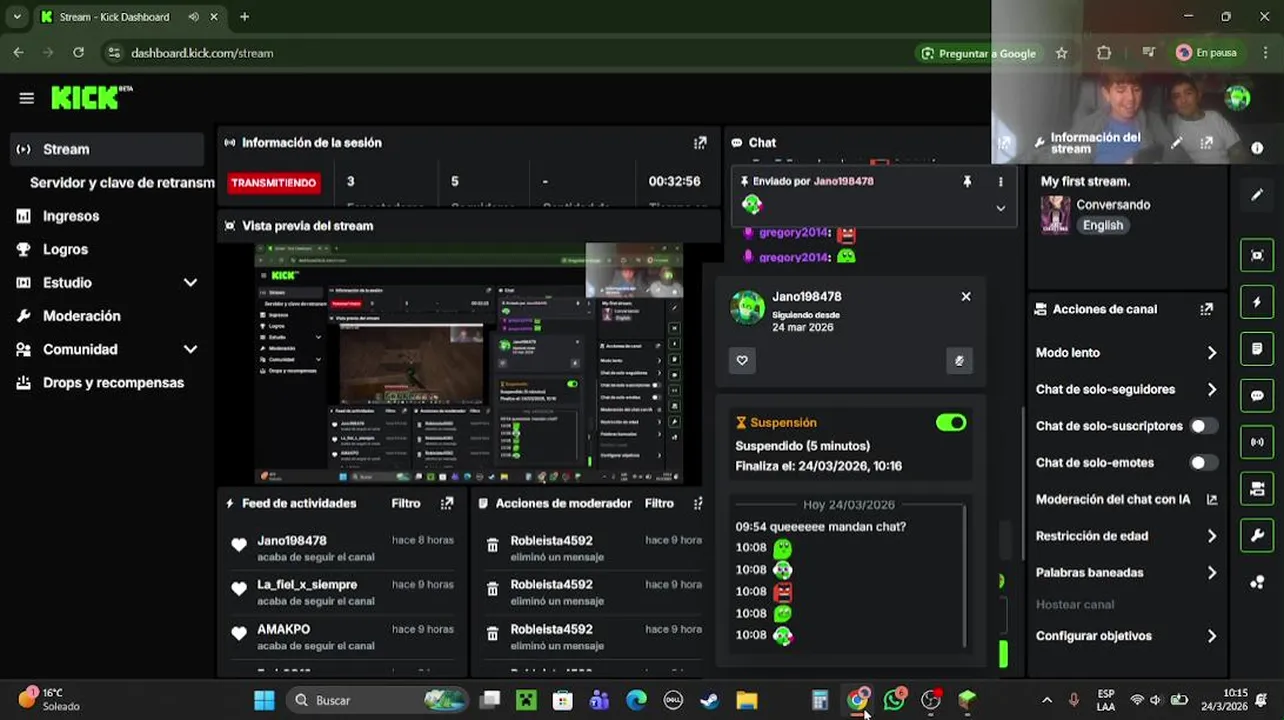Image resolution: width=1284 pixels, height=720 pixels.
Task: Open Chrome profile En pausa
Action: coord(1207,53)
